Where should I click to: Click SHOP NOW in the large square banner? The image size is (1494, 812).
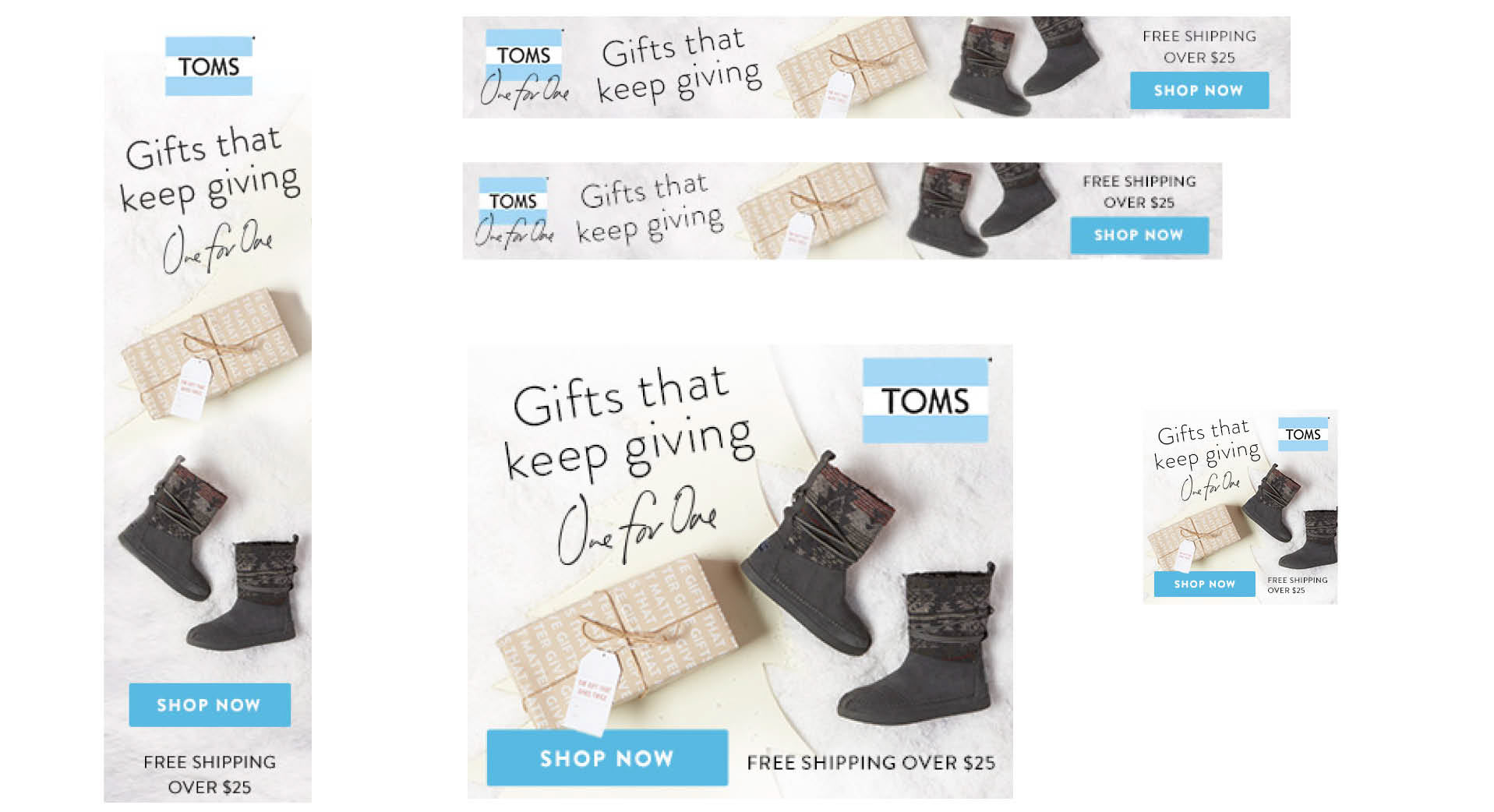[x=607, y=757]
